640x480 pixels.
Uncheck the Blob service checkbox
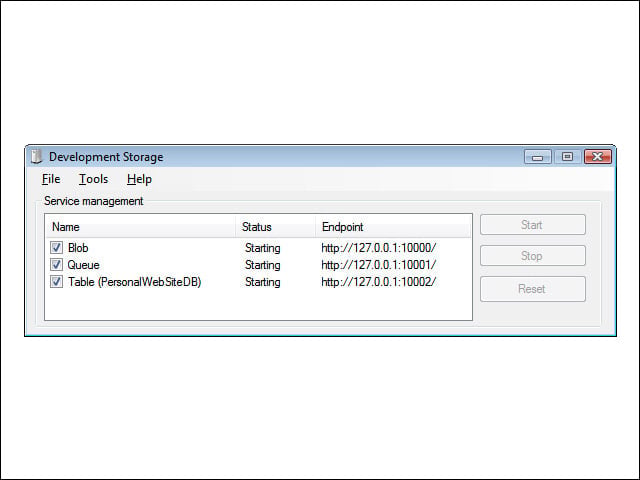point(56,247)
